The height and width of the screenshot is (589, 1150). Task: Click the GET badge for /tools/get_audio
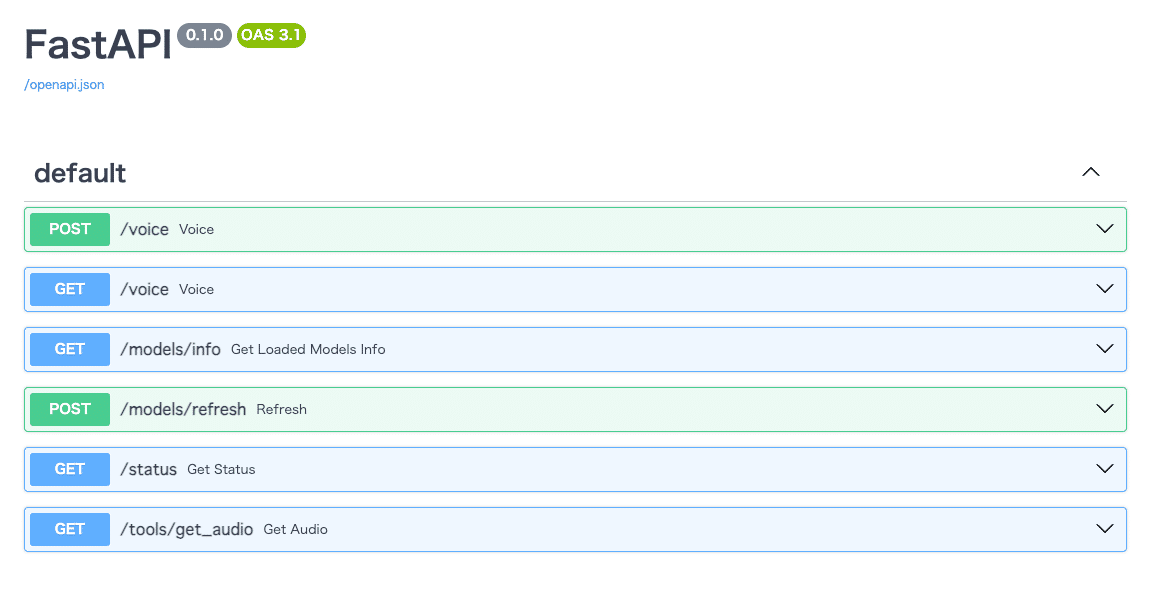[70, 530]
